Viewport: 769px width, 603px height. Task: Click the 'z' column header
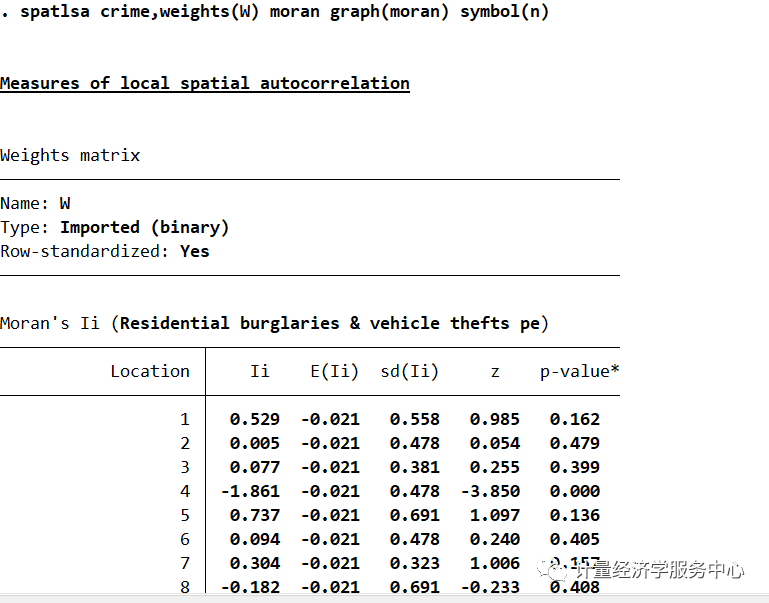coord(495,373)
